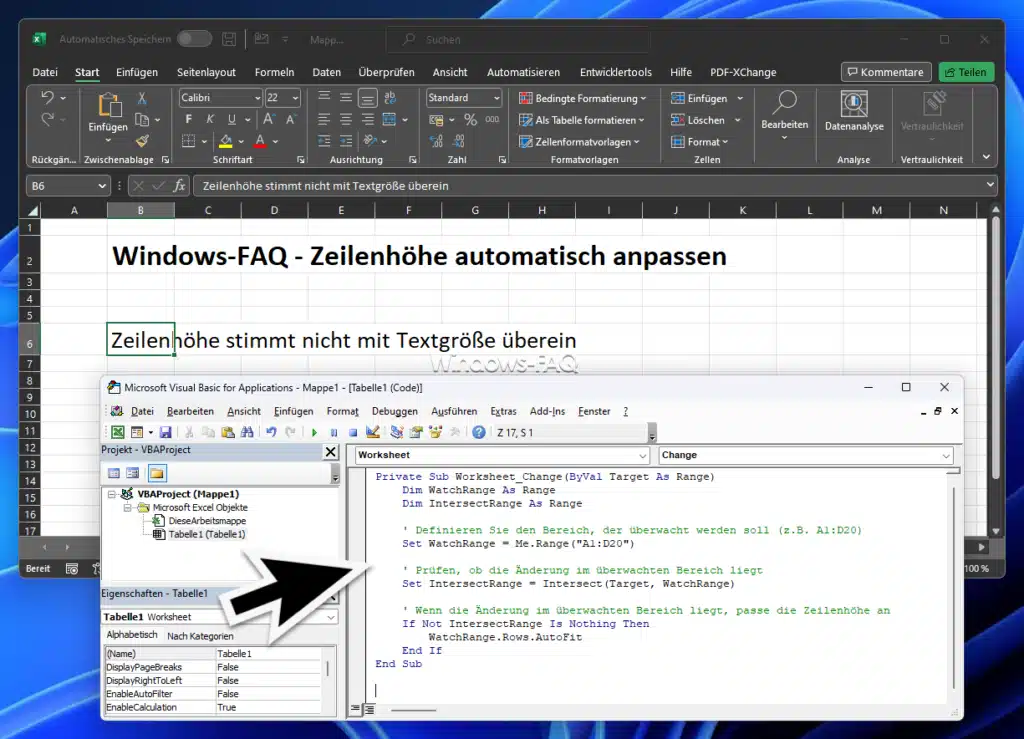1024x739 pixels.
Task: Click the Insert UserForm icon in VBA toolbar
Action: (x=136, y=432)
